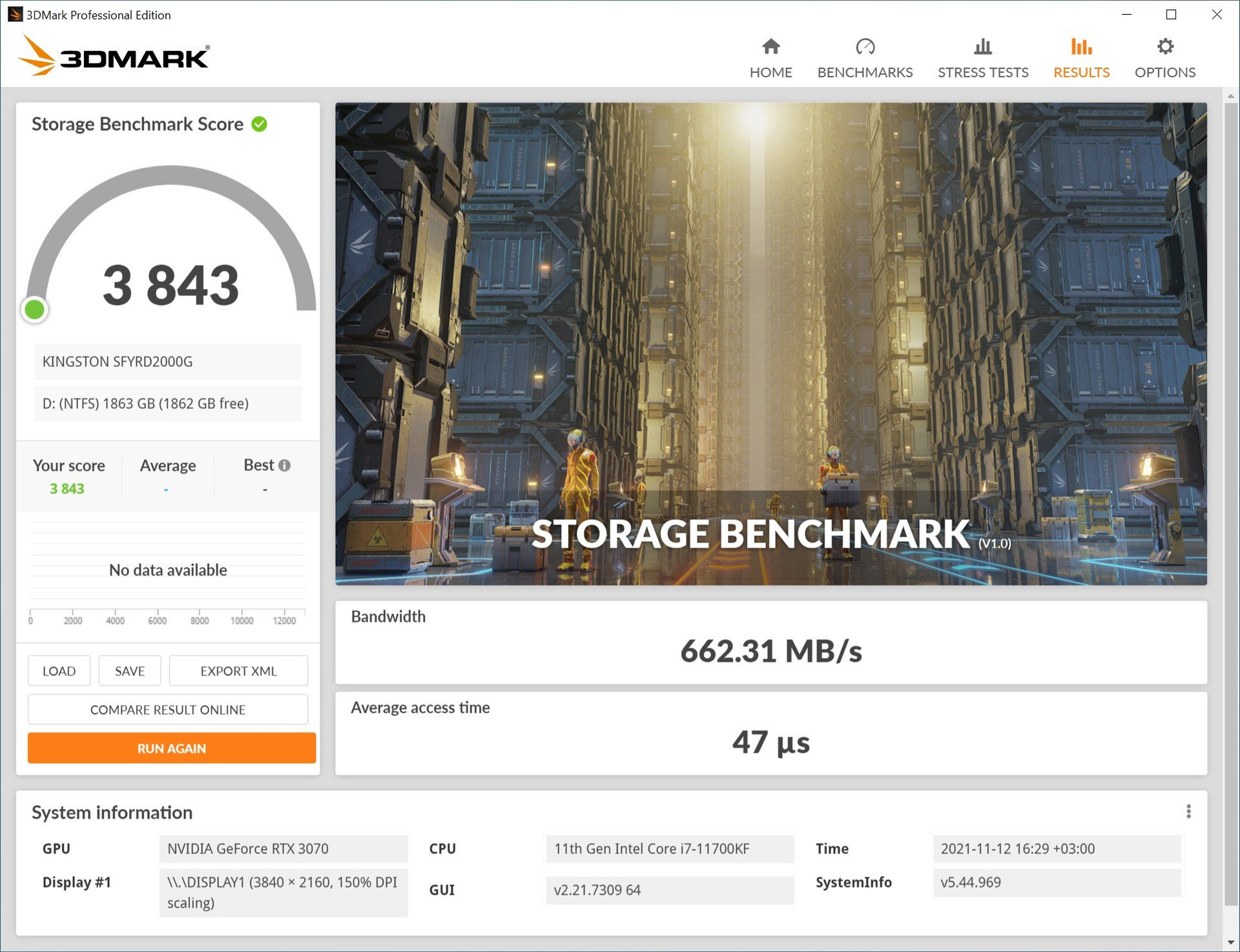Open the System information three-dot menu
The width and height of the screenshot is (1240, 952).
coord(1188,812)
